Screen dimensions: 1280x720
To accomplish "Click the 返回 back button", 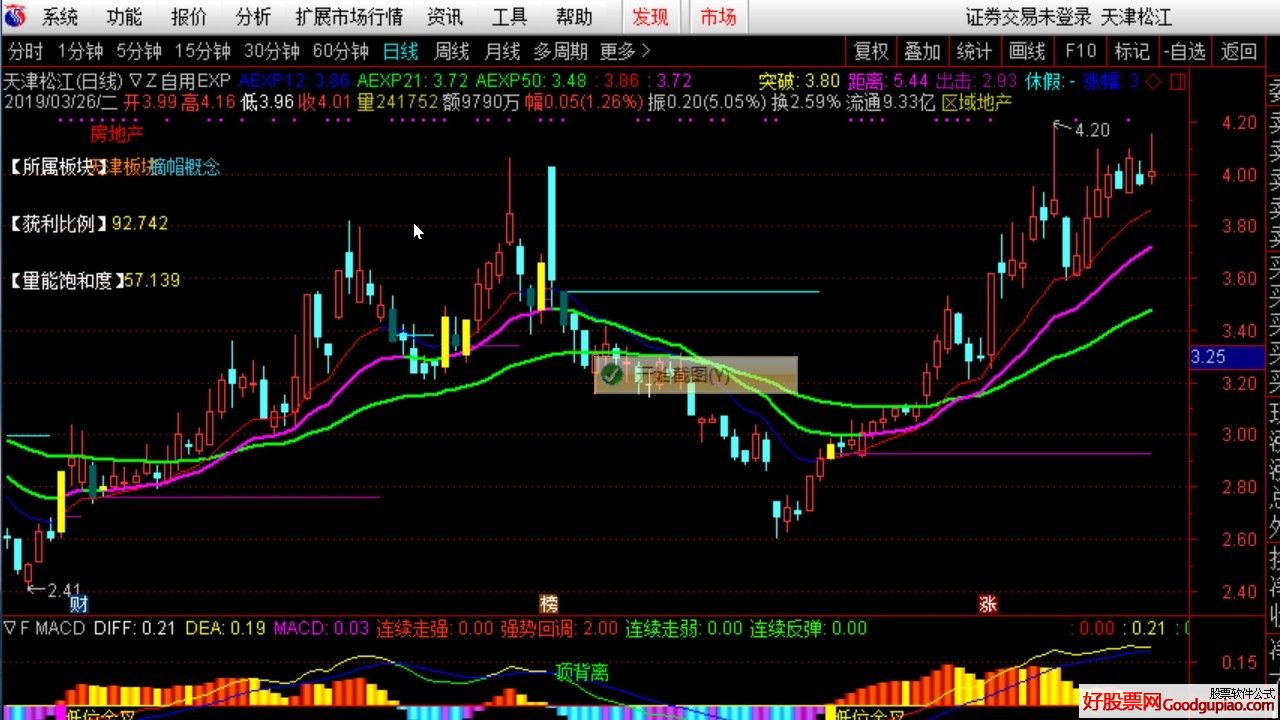I will [x=1239, y=52].
